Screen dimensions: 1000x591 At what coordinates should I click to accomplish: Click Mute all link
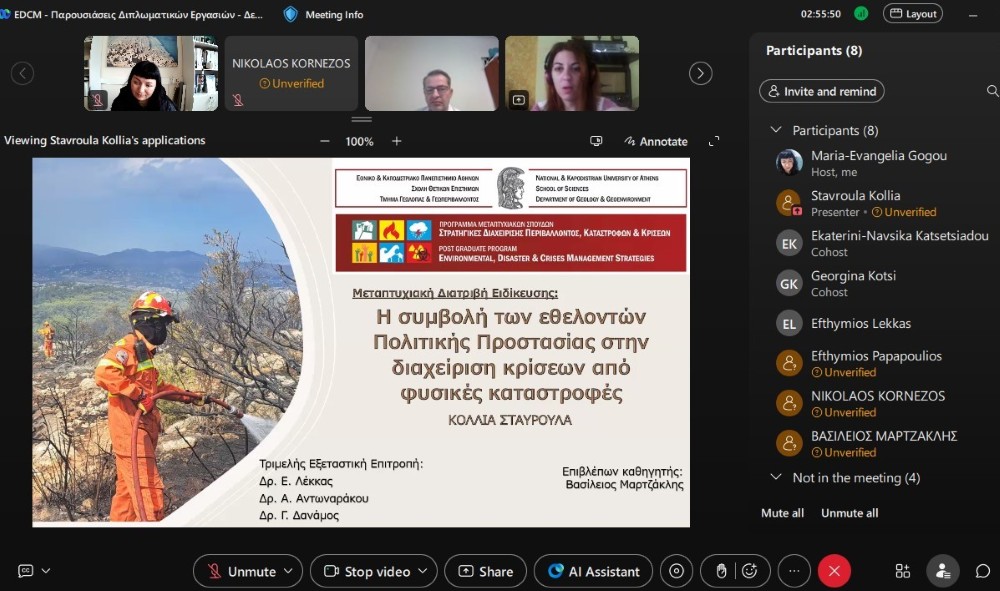point(782,513)
